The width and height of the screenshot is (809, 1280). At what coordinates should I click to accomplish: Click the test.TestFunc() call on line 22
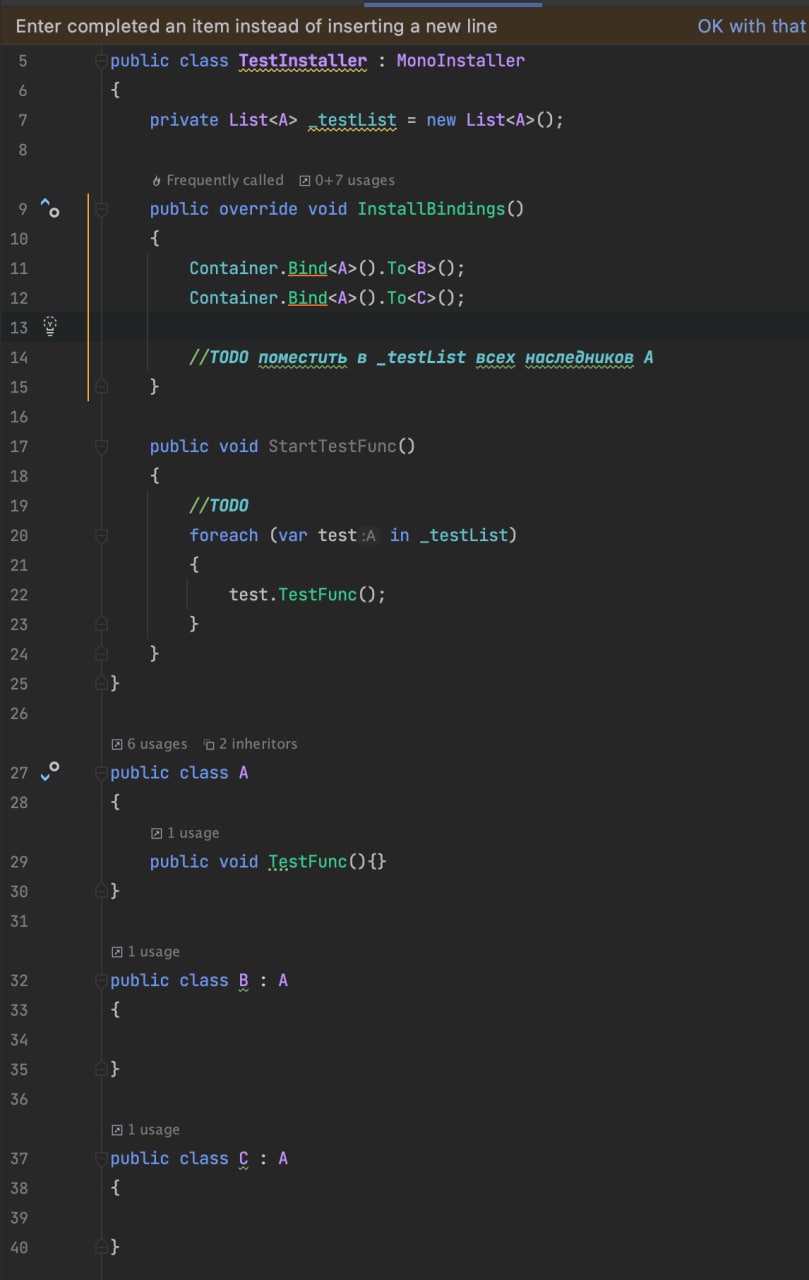click(x=308, y=594)
